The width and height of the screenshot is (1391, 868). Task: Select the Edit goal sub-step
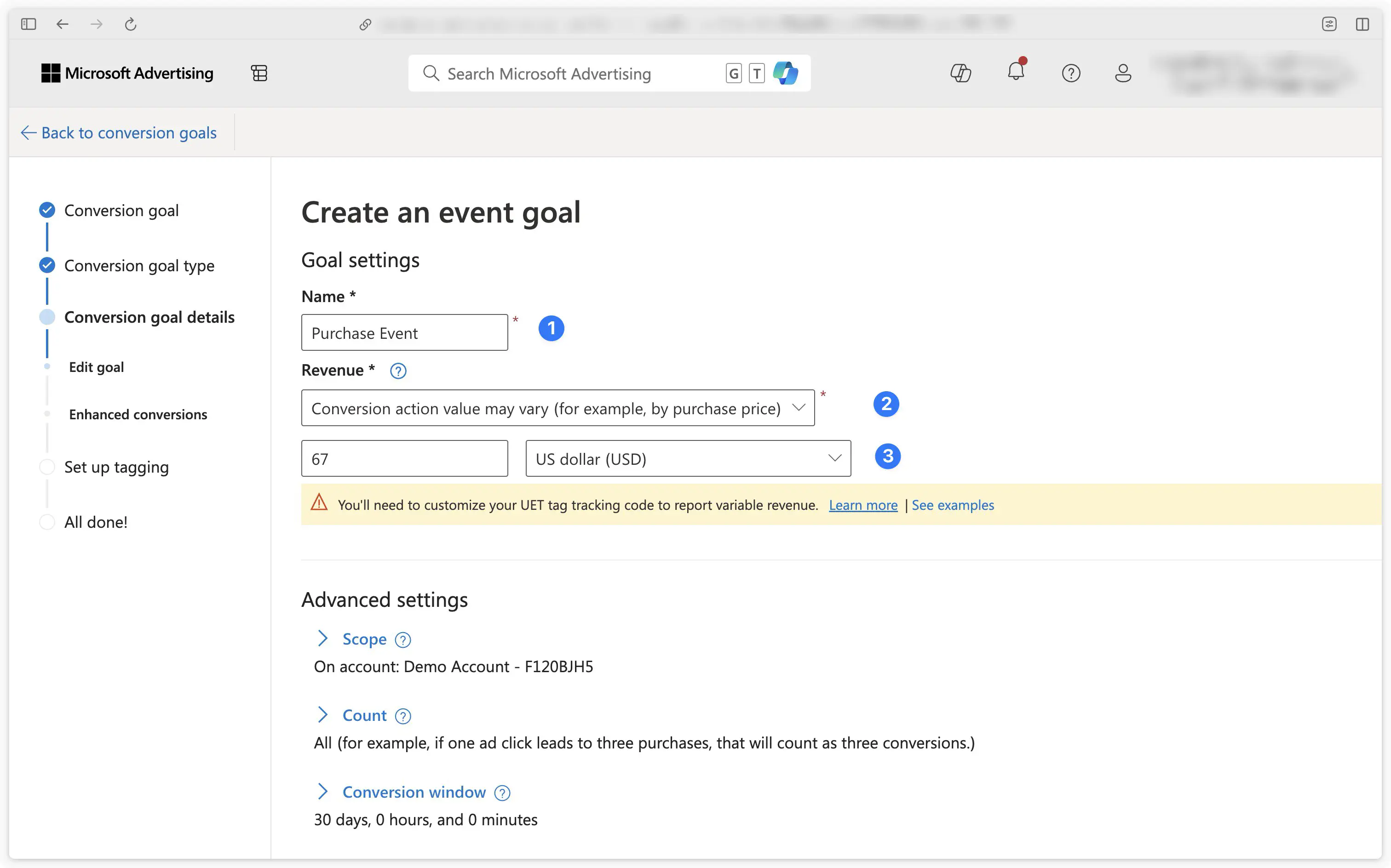click(x=96, y=367)
